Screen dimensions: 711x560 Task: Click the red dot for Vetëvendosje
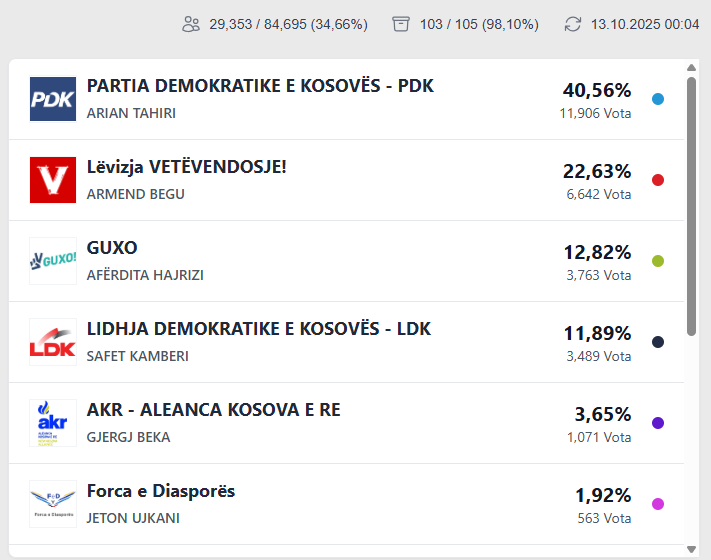657,180
